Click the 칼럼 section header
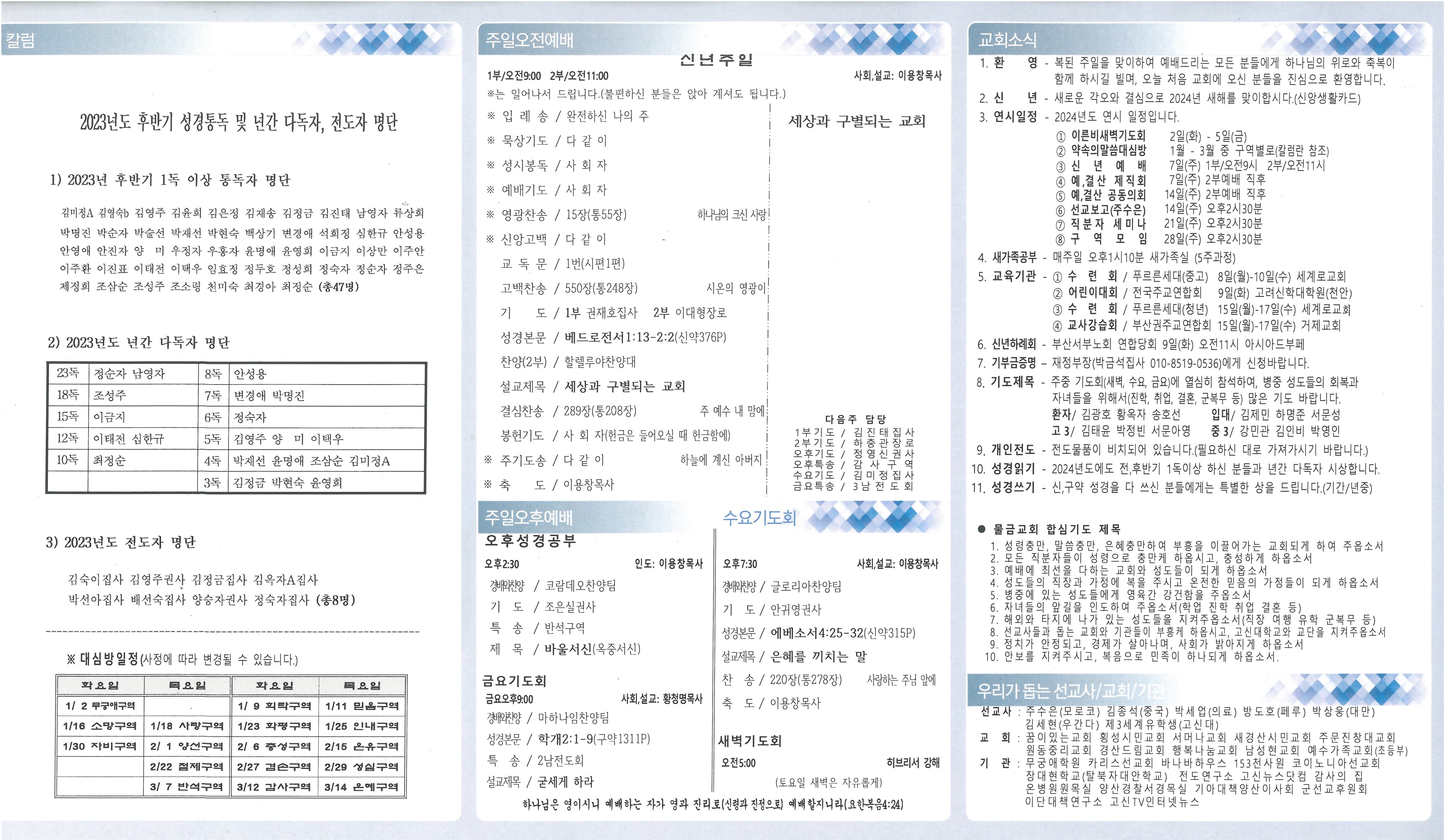 (21, 40)
